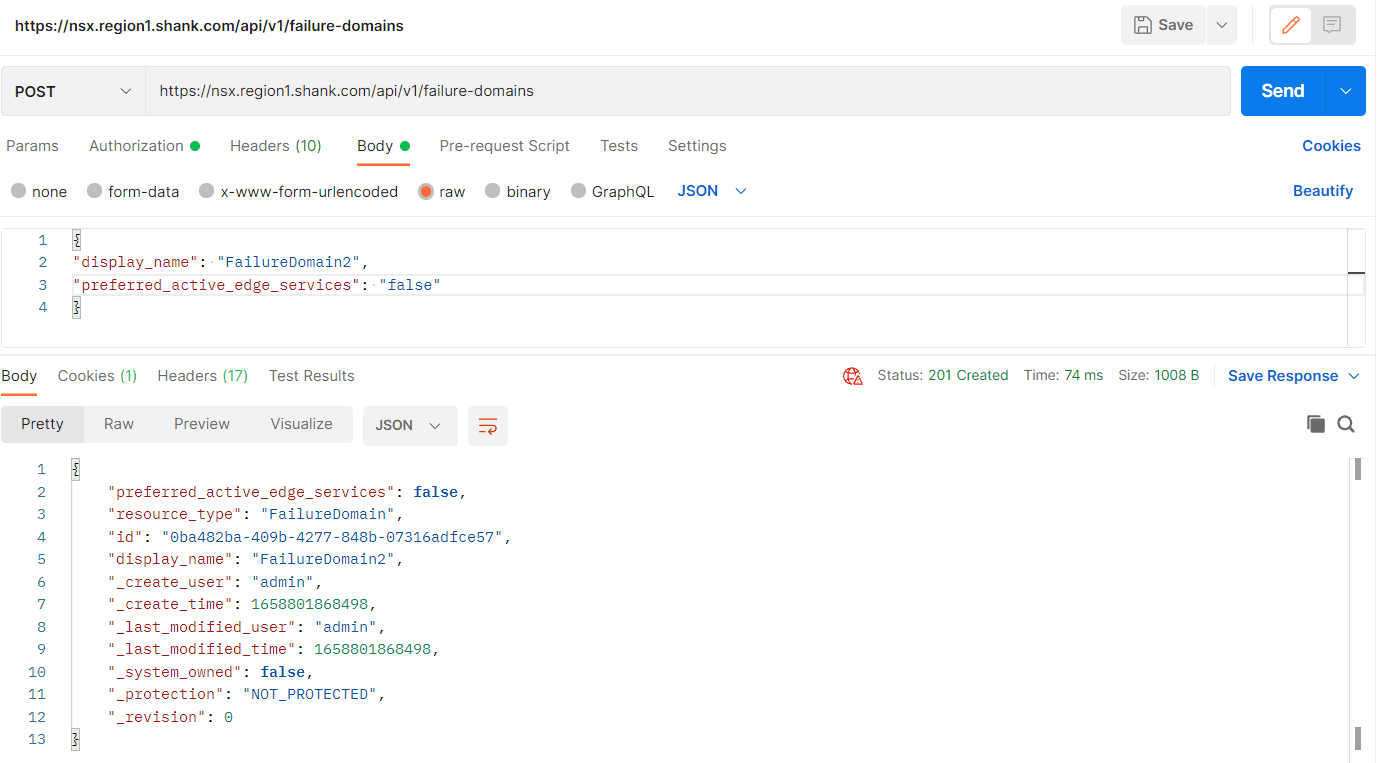Select the binary body radio button
Screen dimensions: 1392x763
pos(492,191)
